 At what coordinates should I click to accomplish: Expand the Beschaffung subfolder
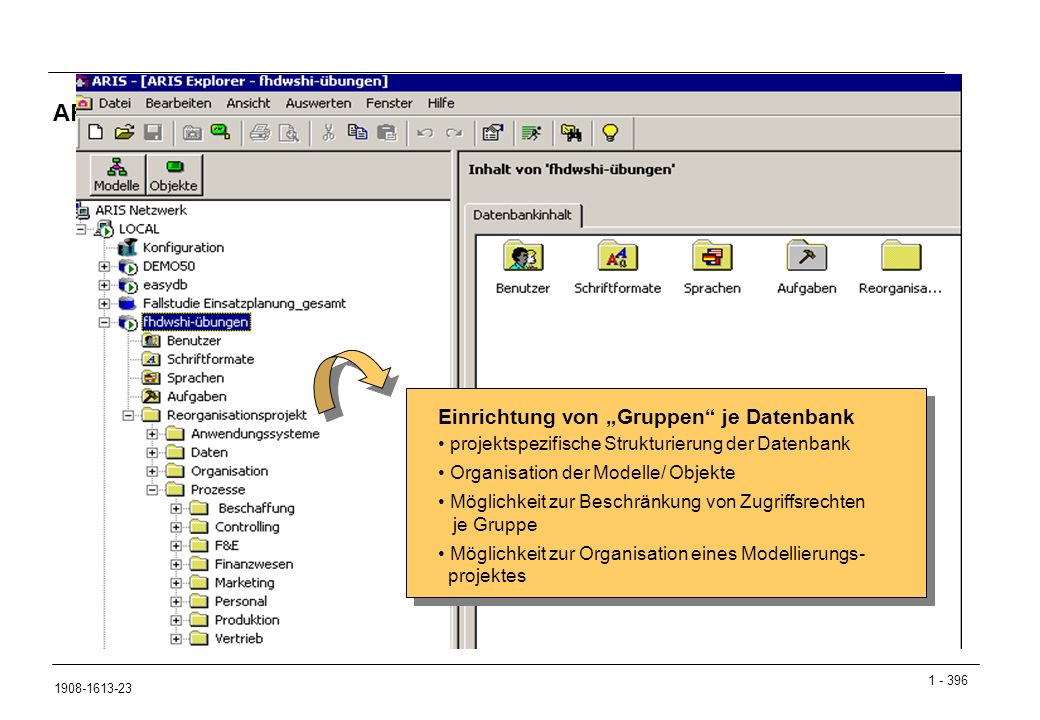pos(176,509)
